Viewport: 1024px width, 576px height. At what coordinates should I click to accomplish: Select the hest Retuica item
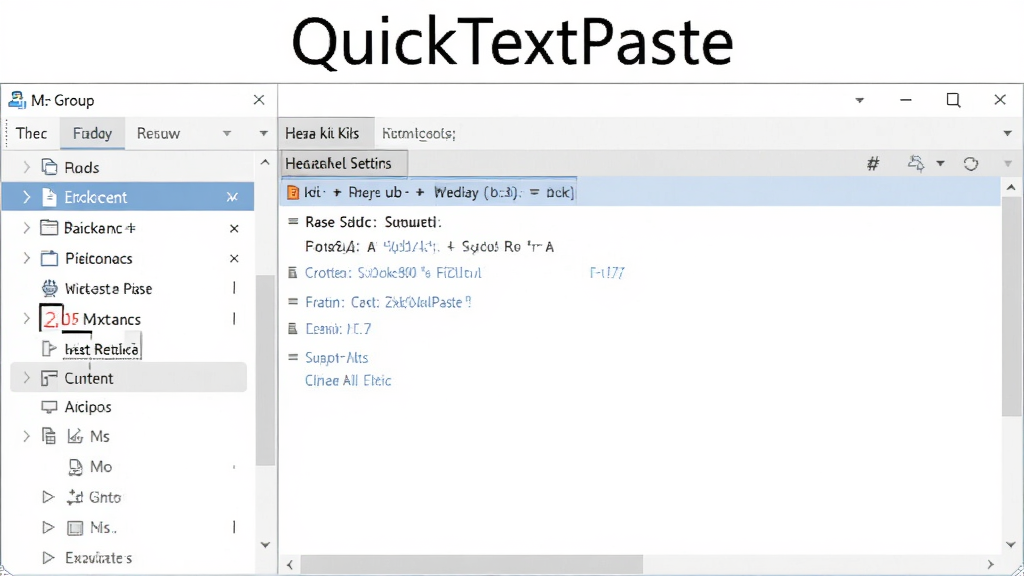click(102, 349)
